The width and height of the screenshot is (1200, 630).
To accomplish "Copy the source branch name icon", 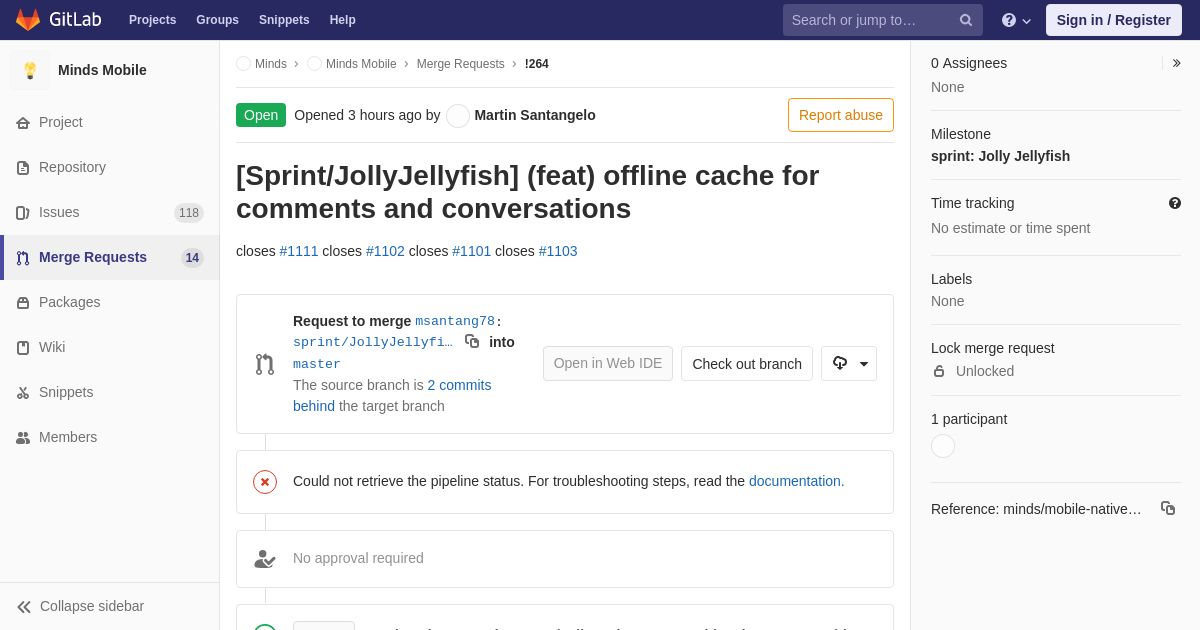I will (x=472, y=341).
